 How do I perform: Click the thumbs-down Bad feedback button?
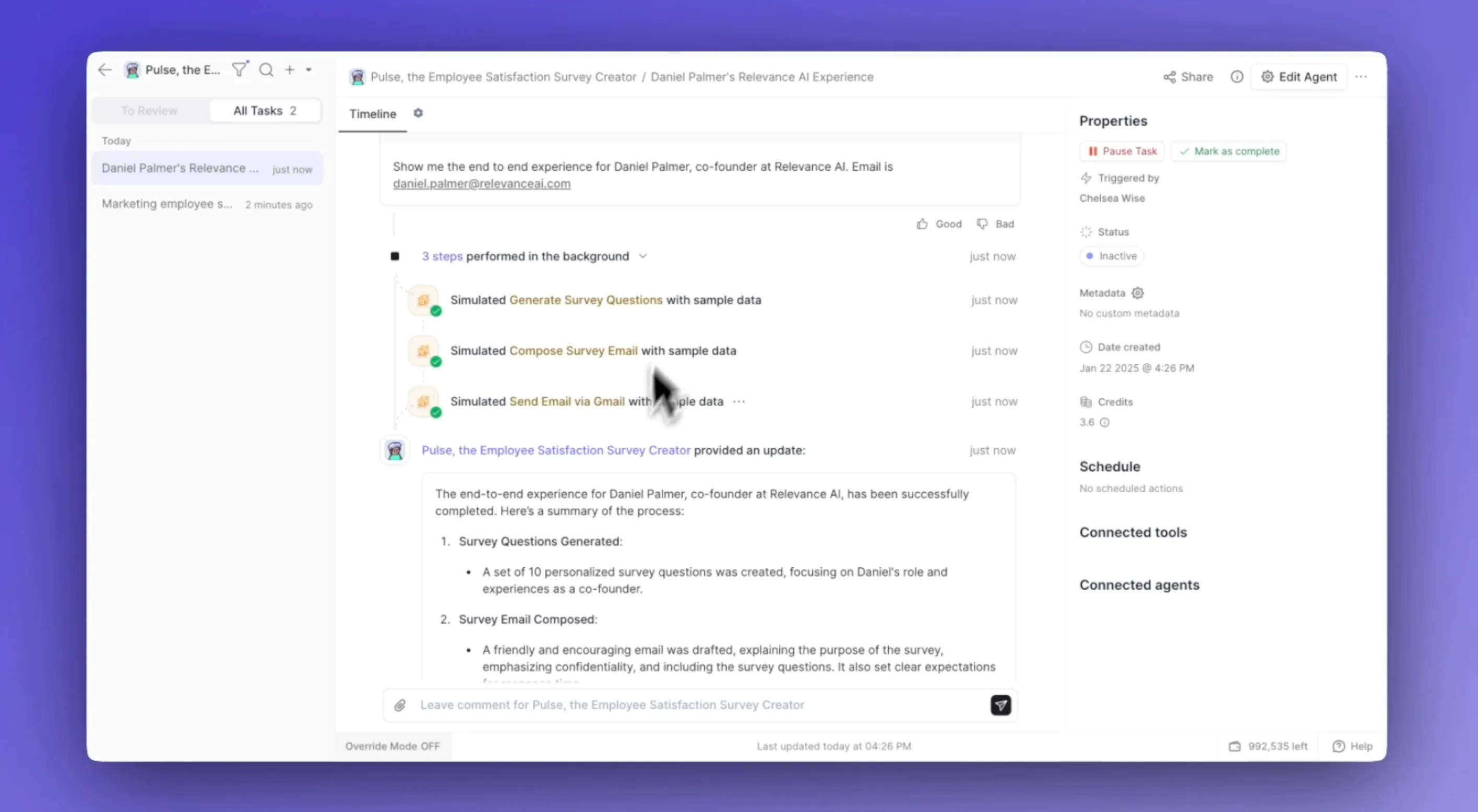point(995,224)
